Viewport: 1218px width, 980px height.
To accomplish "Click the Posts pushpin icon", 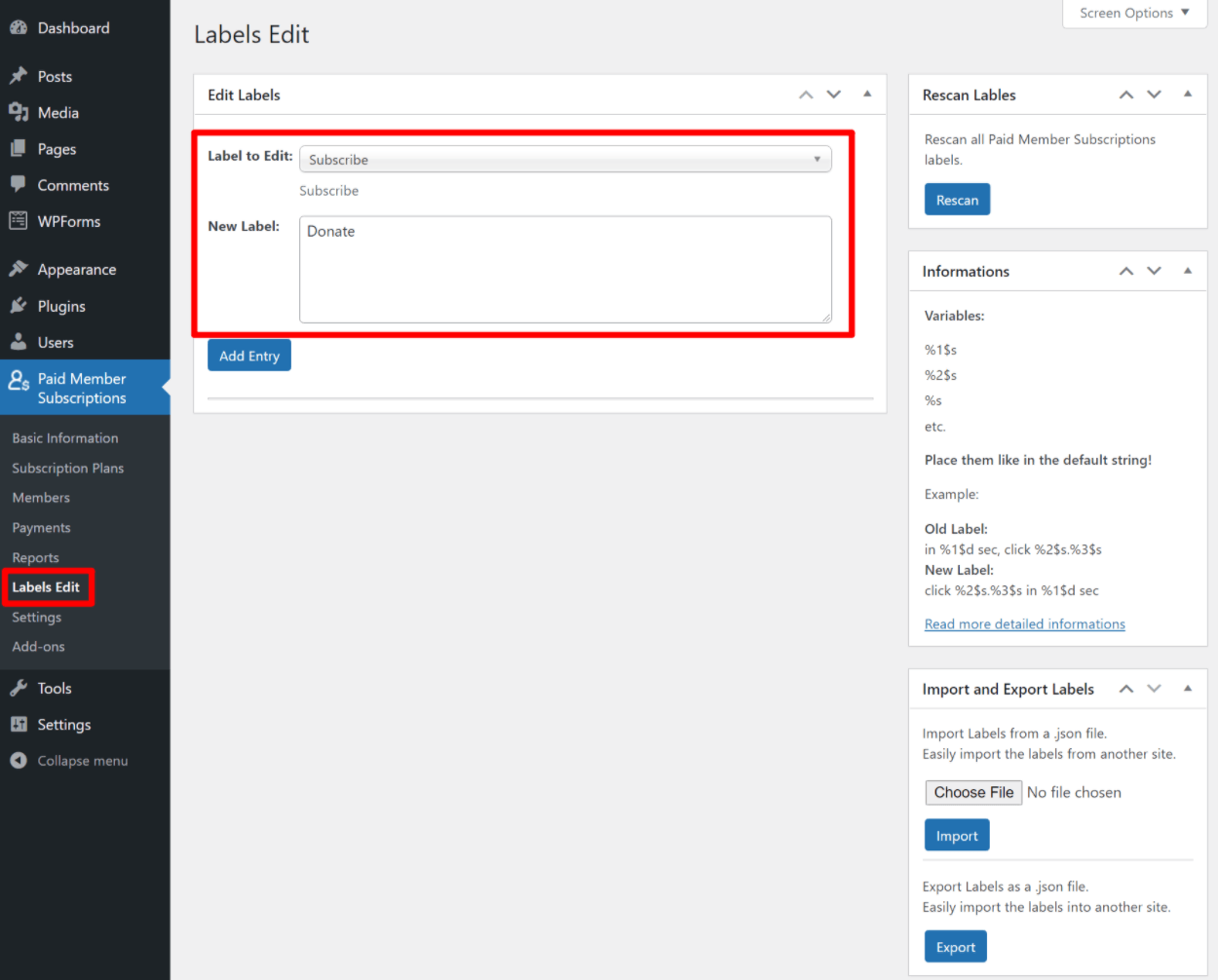I will coord(19,76).
